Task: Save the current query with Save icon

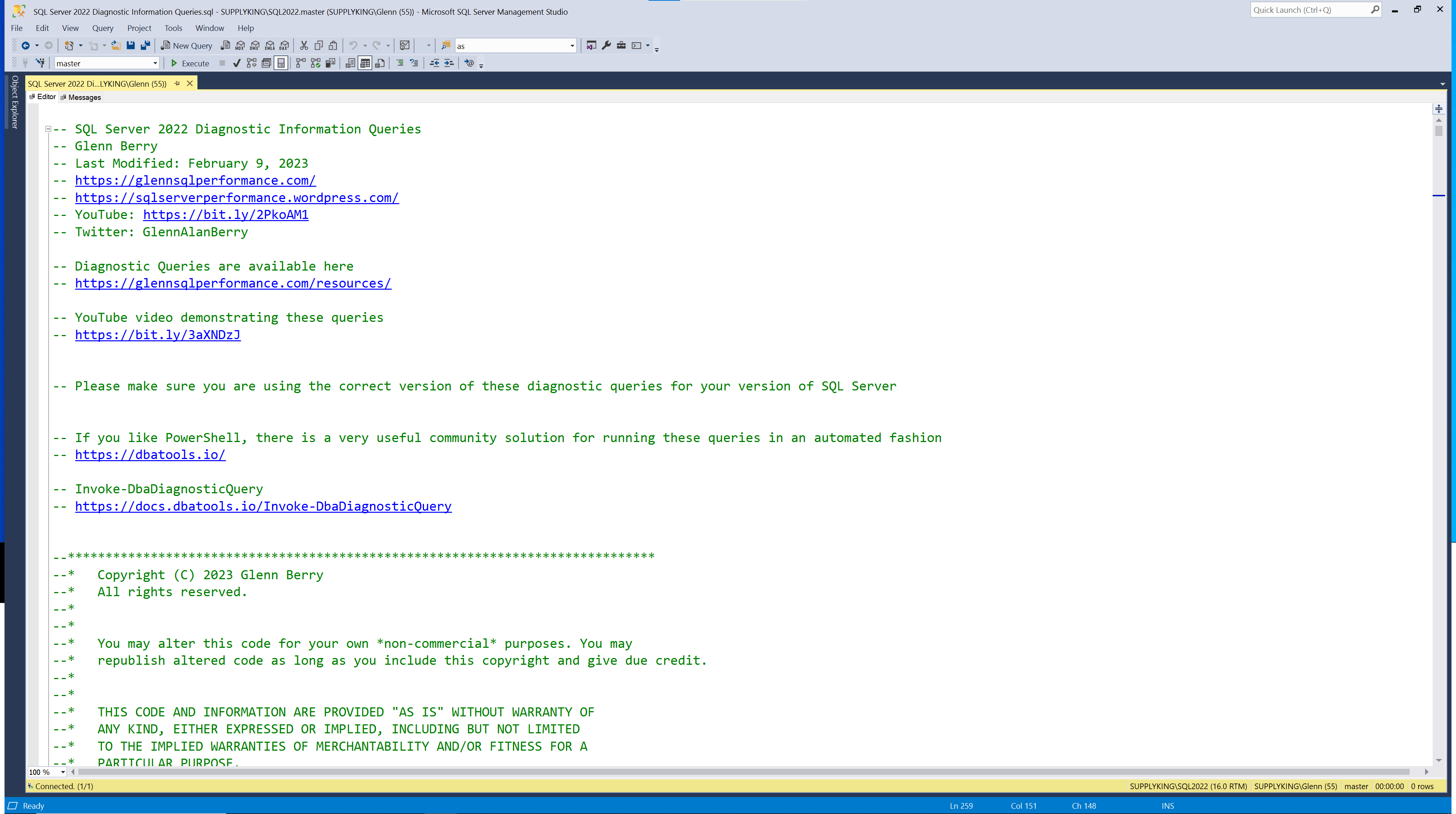Action: pyautogui.click(x=130, y=46)
